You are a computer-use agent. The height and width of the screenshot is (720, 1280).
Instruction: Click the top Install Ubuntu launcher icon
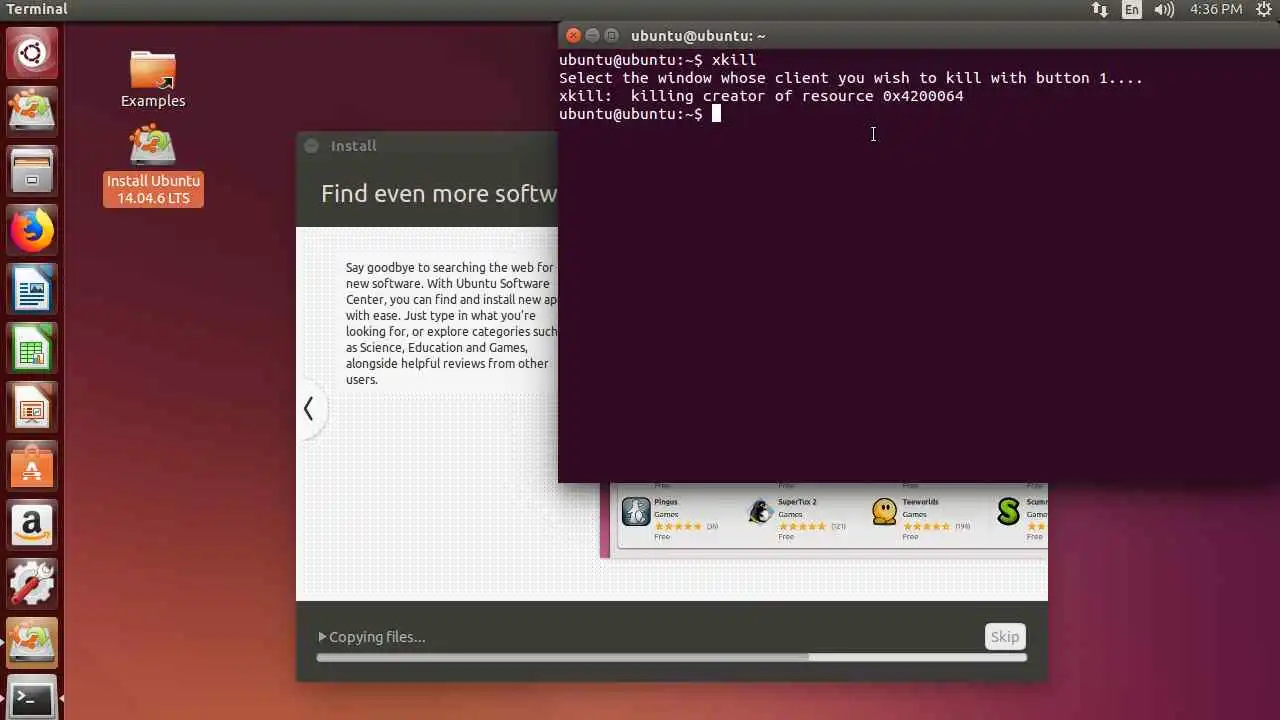(32, 110)
